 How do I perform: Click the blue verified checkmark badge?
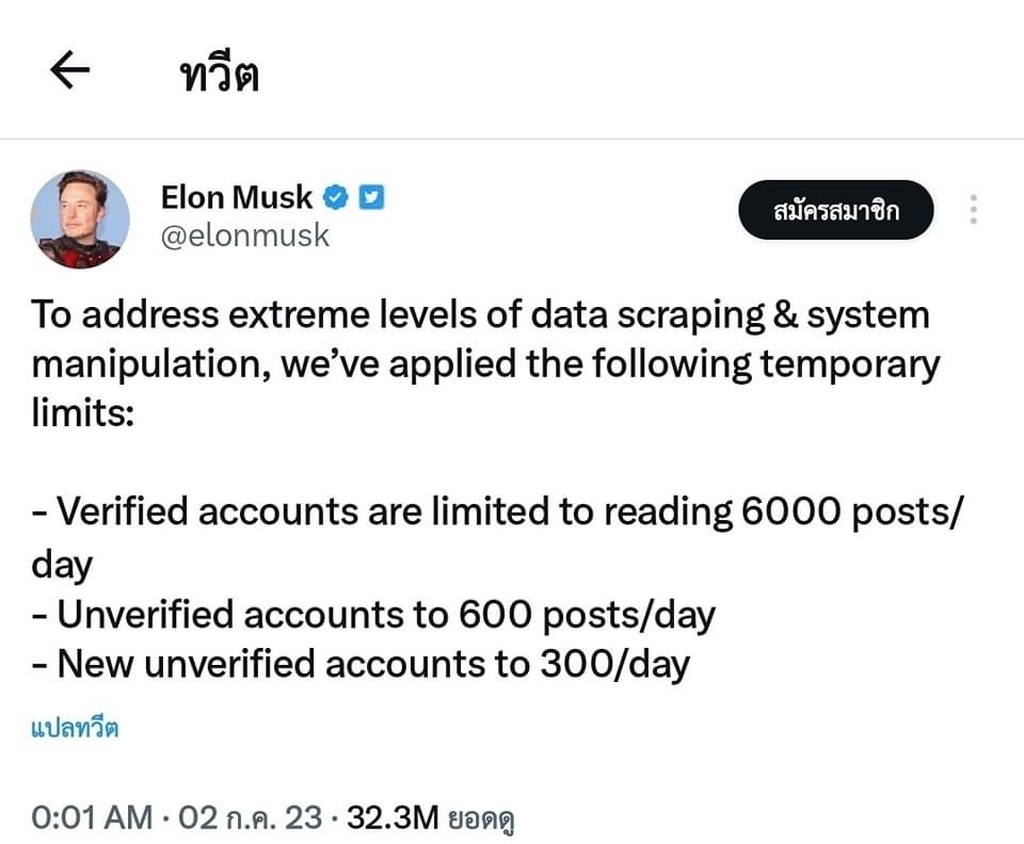coord(336,197)
